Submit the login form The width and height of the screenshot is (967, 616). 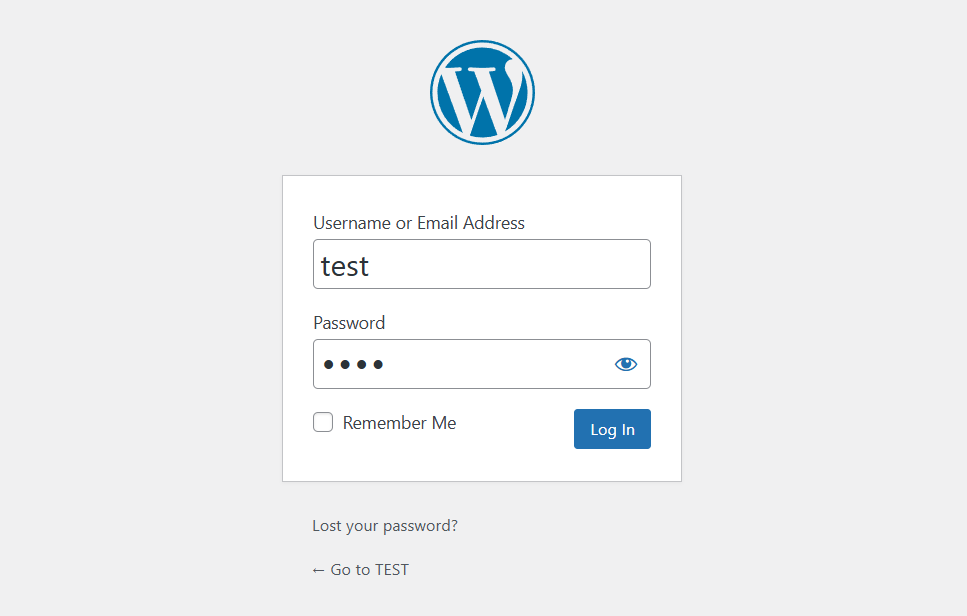point(612,428)
